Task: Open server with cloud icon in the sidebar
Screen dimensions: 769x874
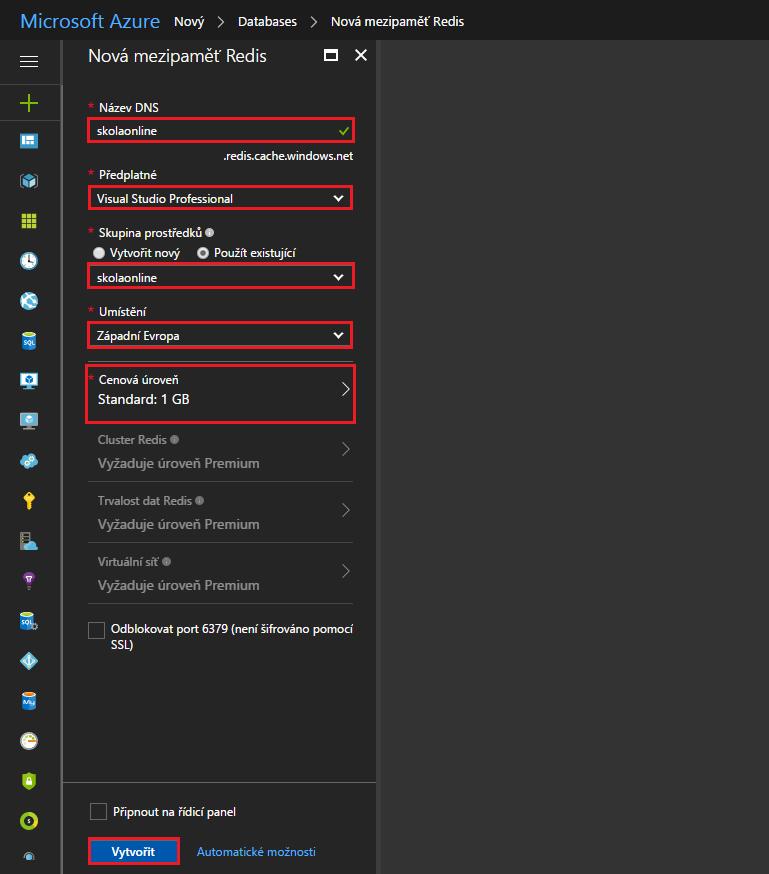Action: tap(29, 541)
